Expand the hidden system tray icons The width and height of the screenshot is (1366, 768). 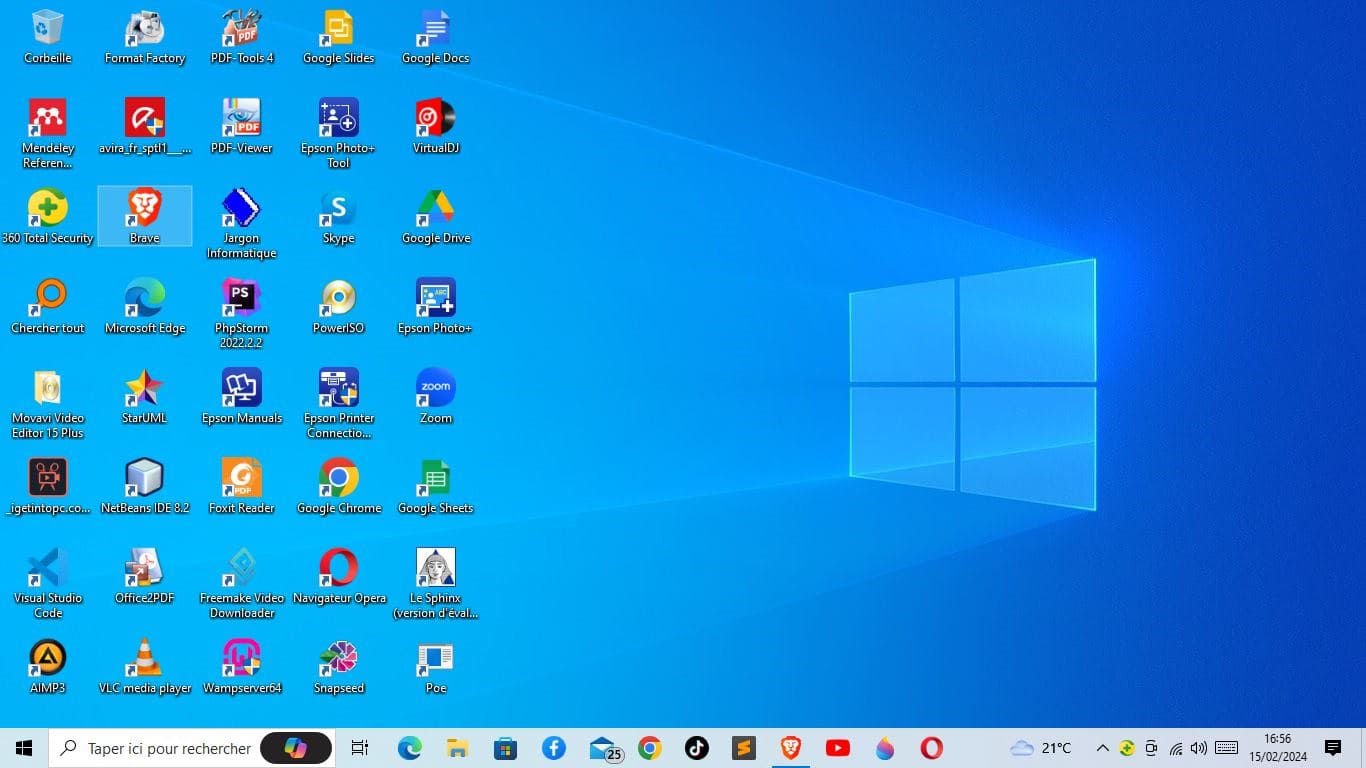[x=1102, y=747]
